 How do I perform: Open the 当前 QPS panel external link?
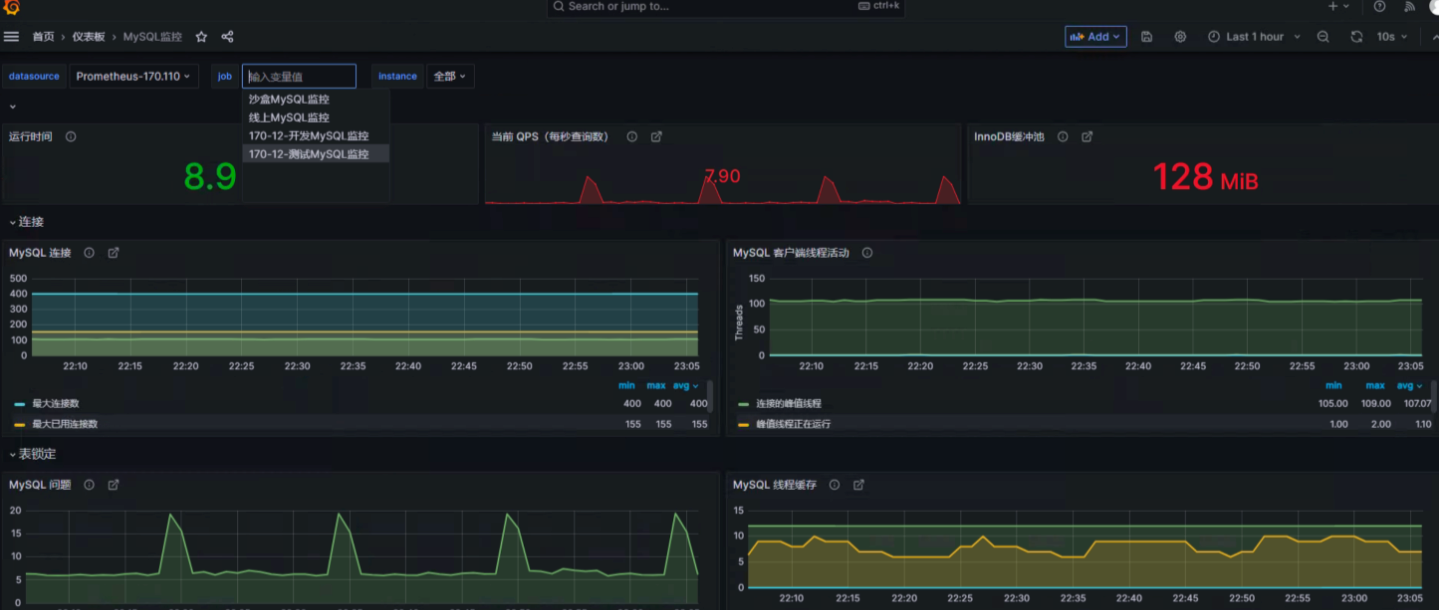tap(656, 137)
